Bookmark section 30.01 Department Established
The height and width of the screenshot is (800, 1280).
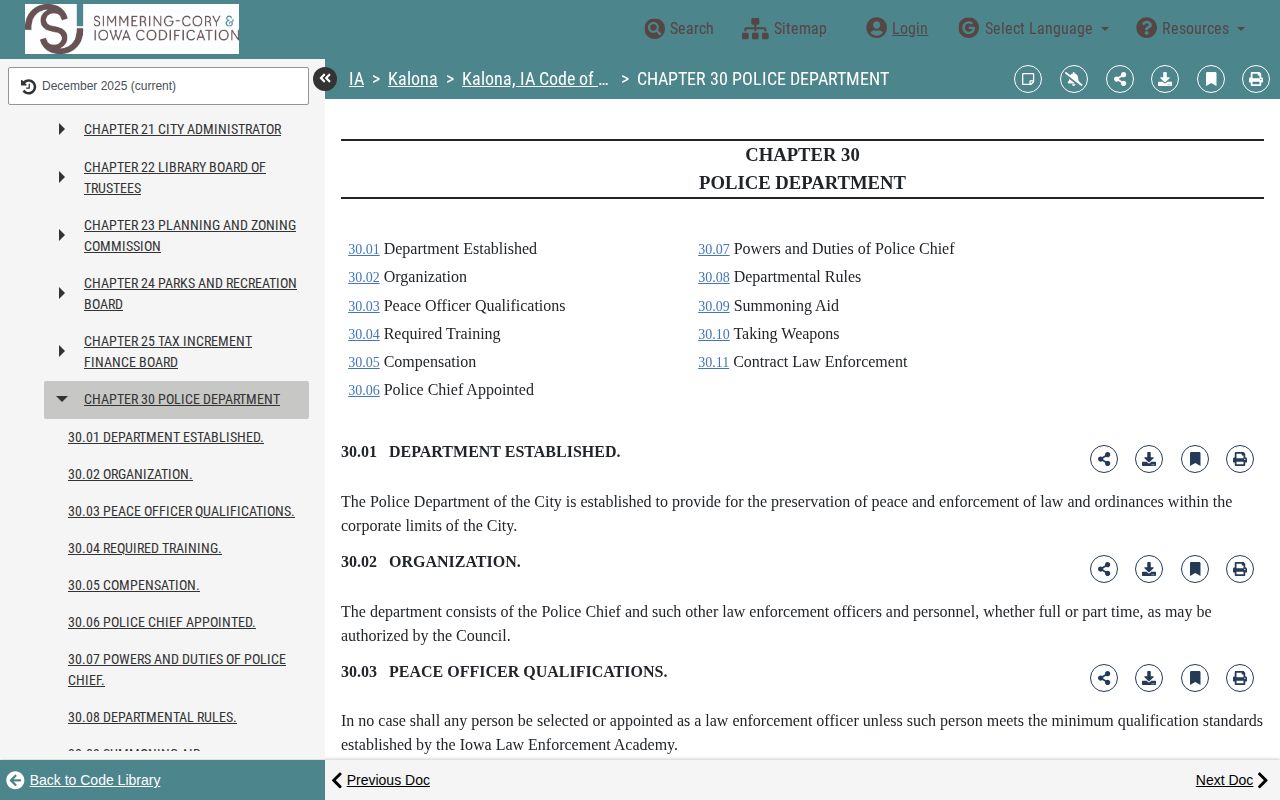(x=1195, y=459)
